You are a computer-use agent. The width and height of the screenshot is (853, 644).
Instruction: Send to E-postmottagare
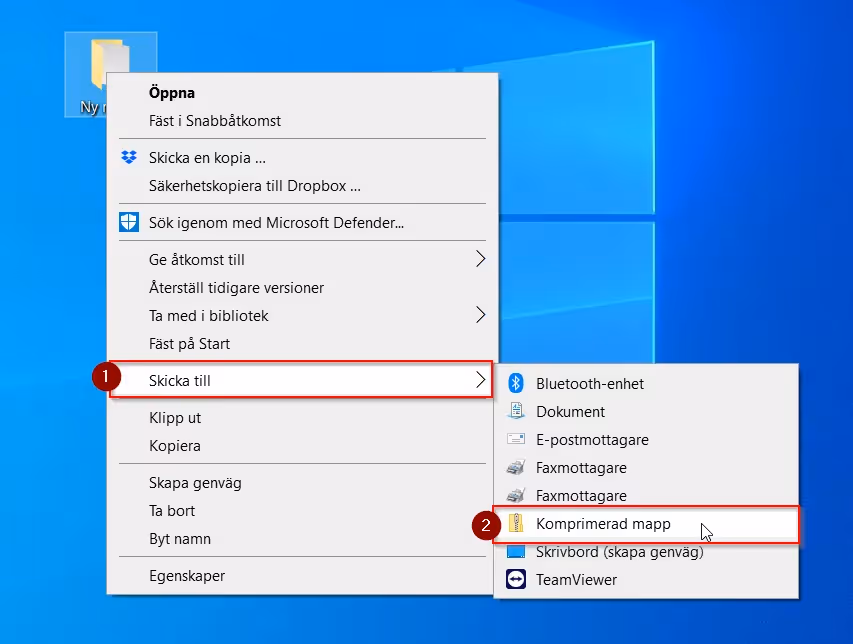click(x=646, y=439)
